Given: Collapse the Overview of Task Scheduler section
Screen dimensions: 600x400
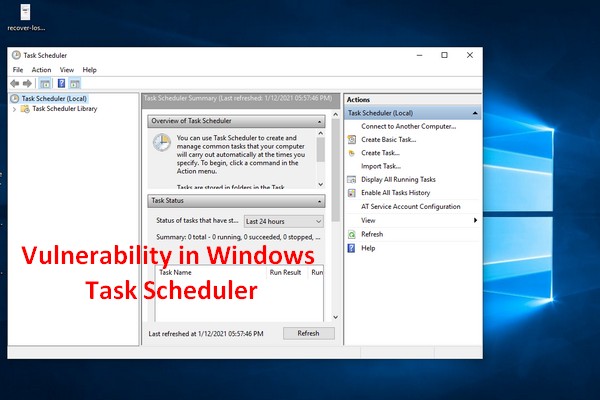Looking at the screenshot, I should [320, 122].
